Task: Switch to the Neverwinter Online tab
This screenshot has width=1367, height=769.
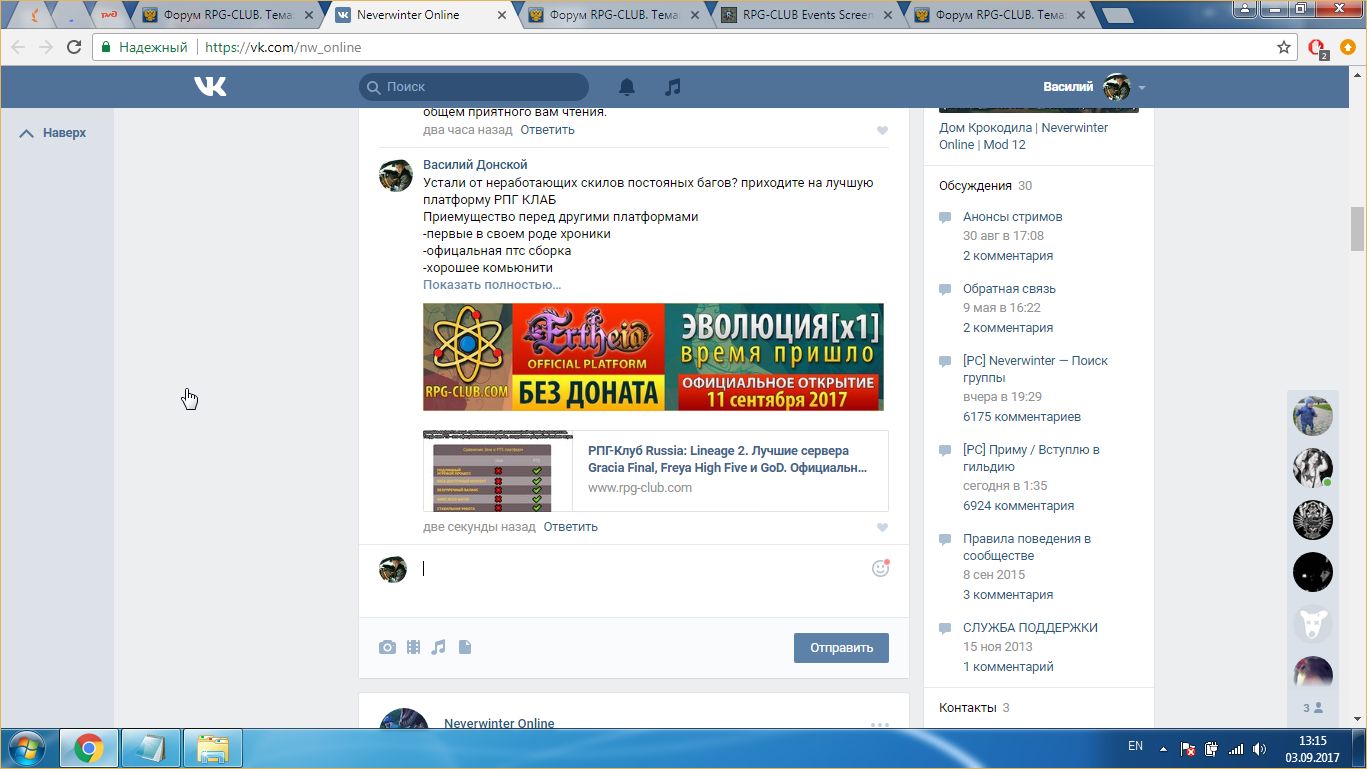Action: [420, 15]
